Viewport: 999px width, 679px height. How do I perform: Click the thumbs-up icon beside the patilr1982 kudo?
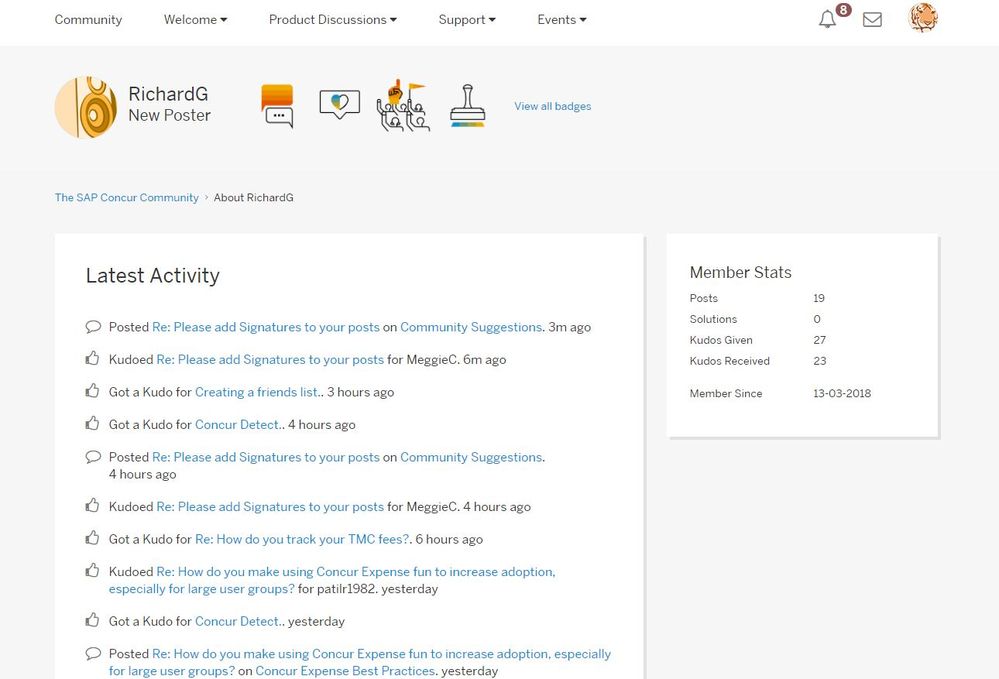click(x=93, y=571)
